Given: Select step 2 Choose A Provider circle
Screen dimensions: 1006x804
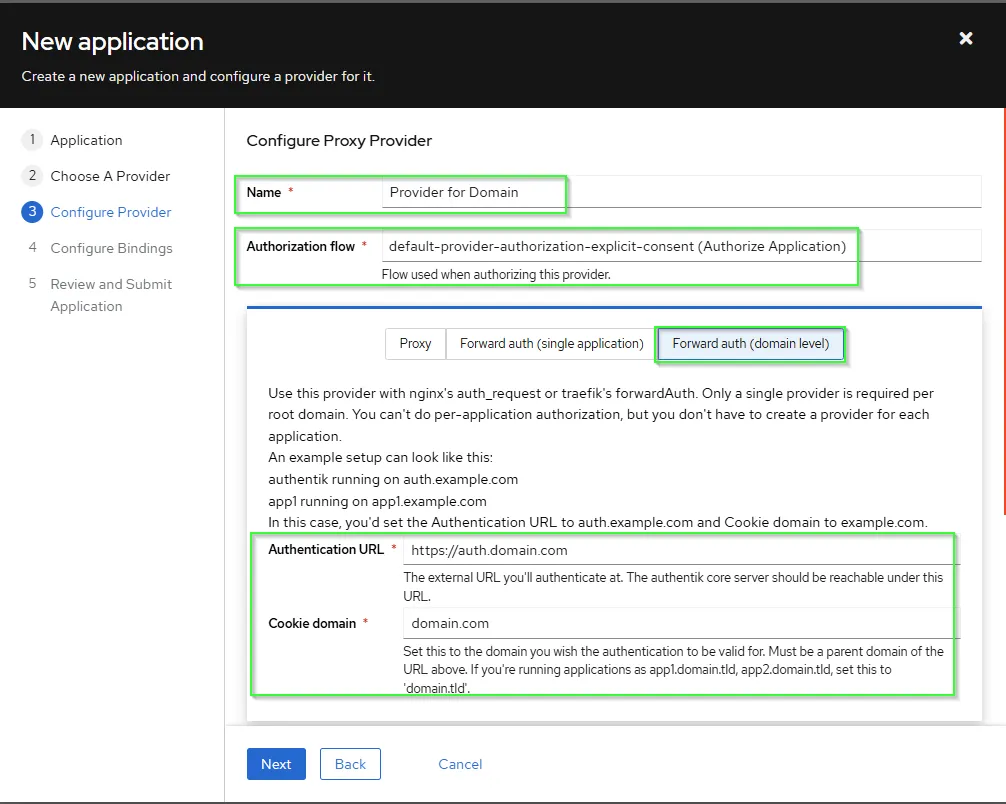Looking at the screenshot, I should pyautogui.click(x=32, y=176).
